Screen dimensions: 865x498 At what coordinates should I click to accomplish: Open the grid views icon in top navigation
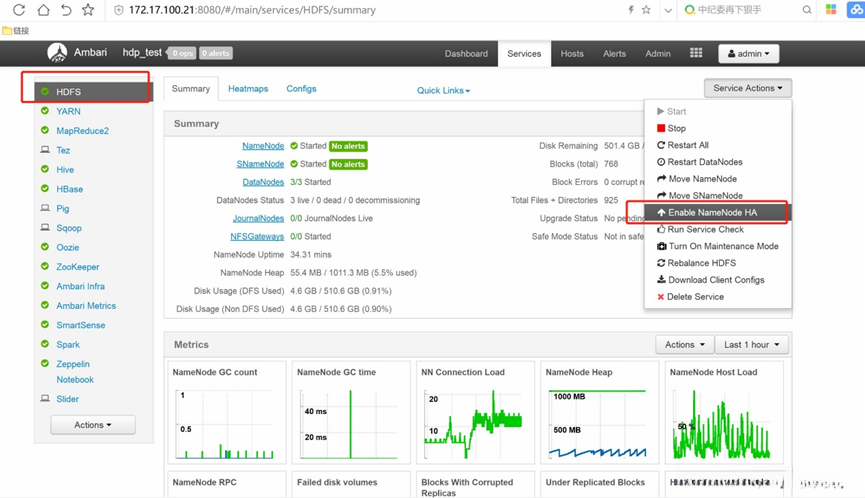pos(696,53)
